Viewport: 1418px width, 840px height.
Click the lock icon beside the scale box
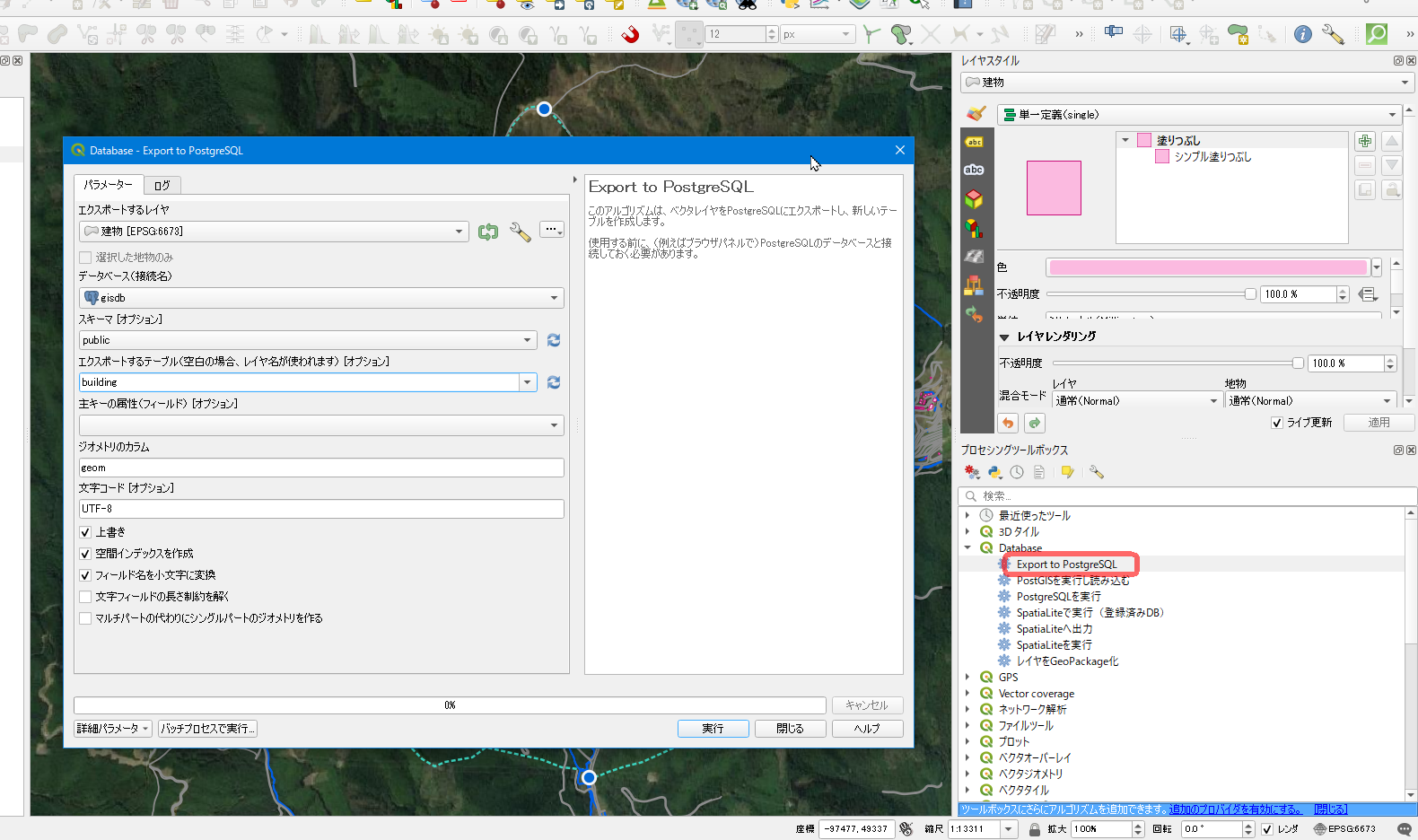coord(1035,829)
